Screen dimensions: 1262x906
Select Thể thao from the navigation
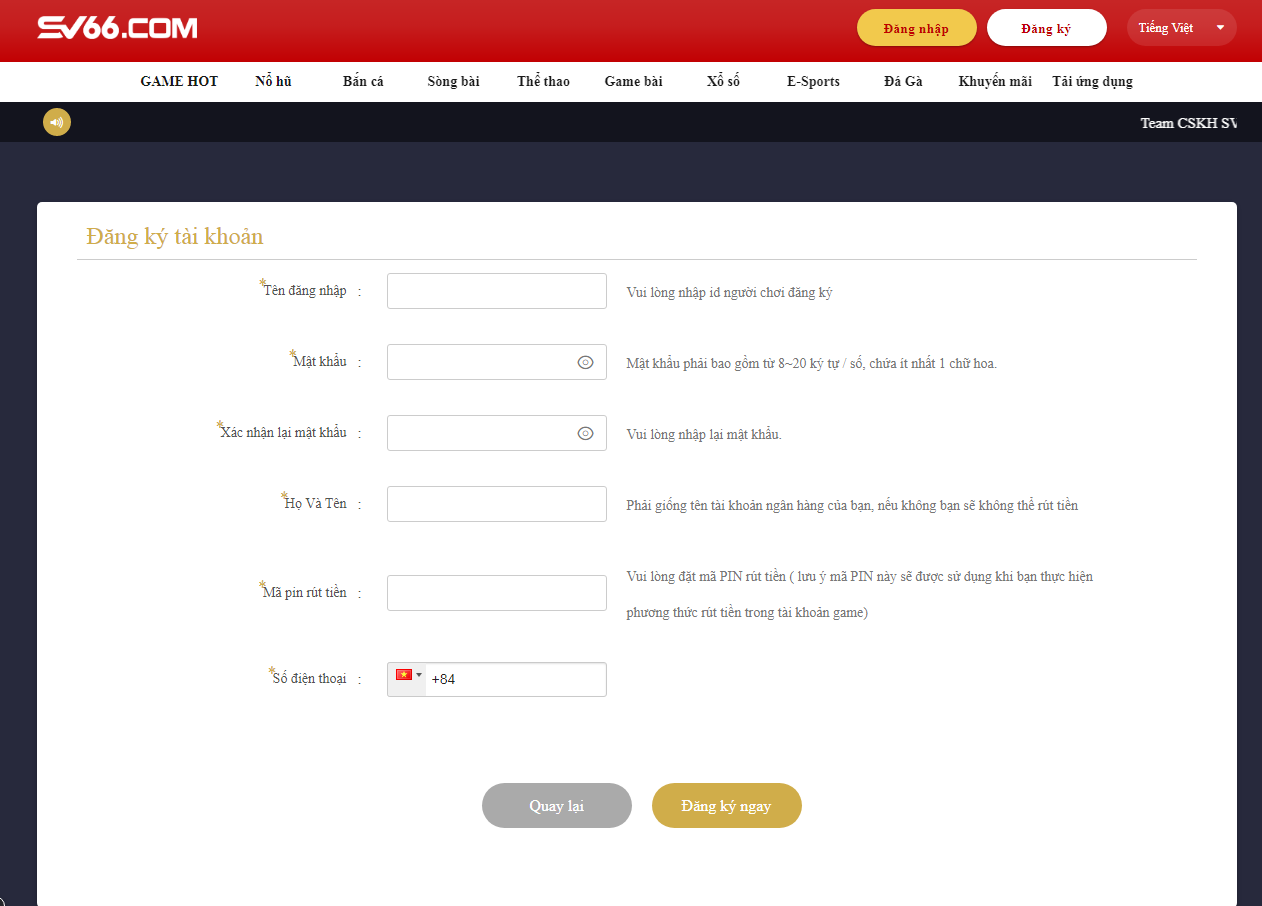point(542,81)
